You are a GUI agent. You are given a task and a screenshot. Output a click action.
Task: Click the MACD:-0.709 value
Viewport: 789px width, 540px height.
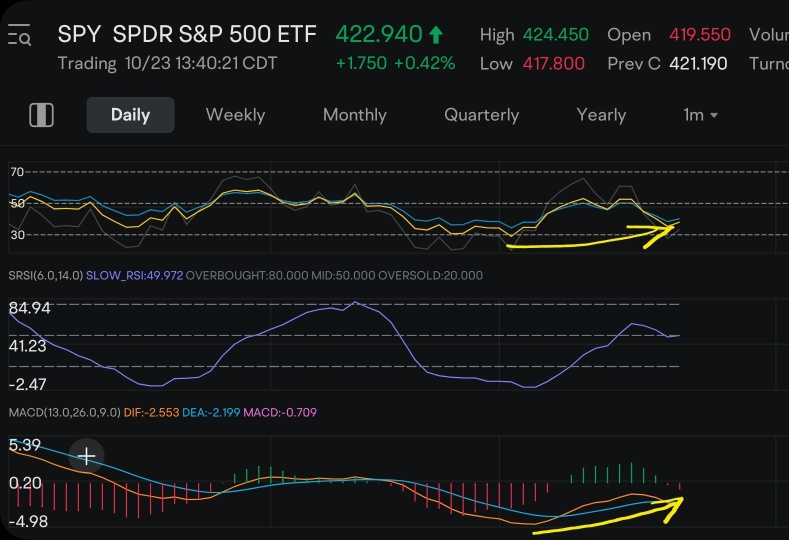pos(280,413)
